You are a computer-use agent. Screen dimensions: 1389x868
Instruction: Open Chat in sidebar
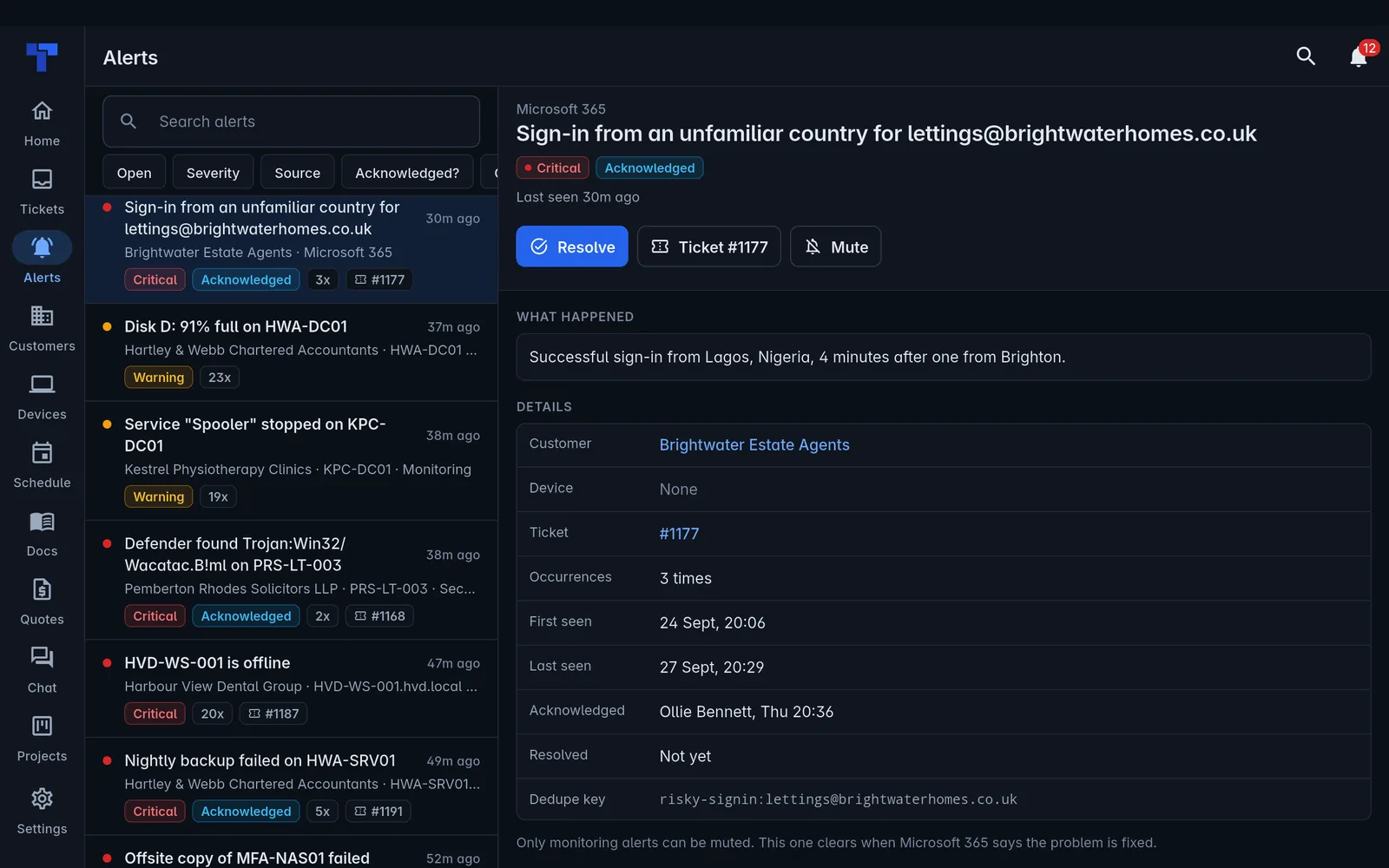click(42, 670)
